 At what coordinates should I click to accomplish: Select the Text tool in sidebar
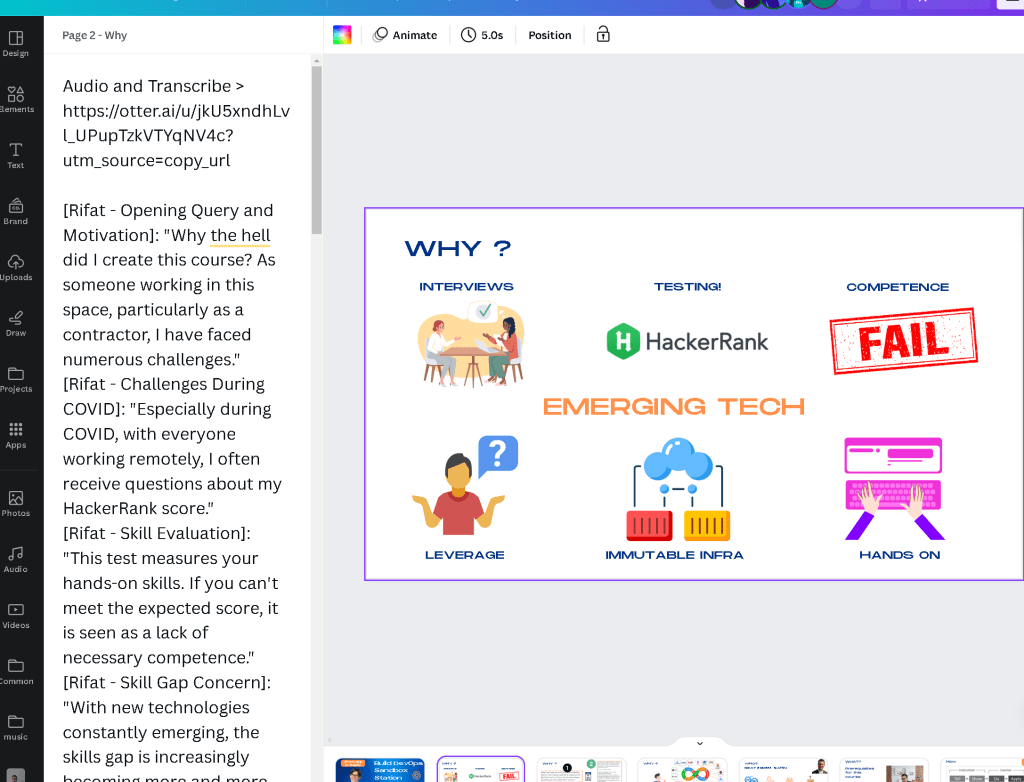(16, 156)
